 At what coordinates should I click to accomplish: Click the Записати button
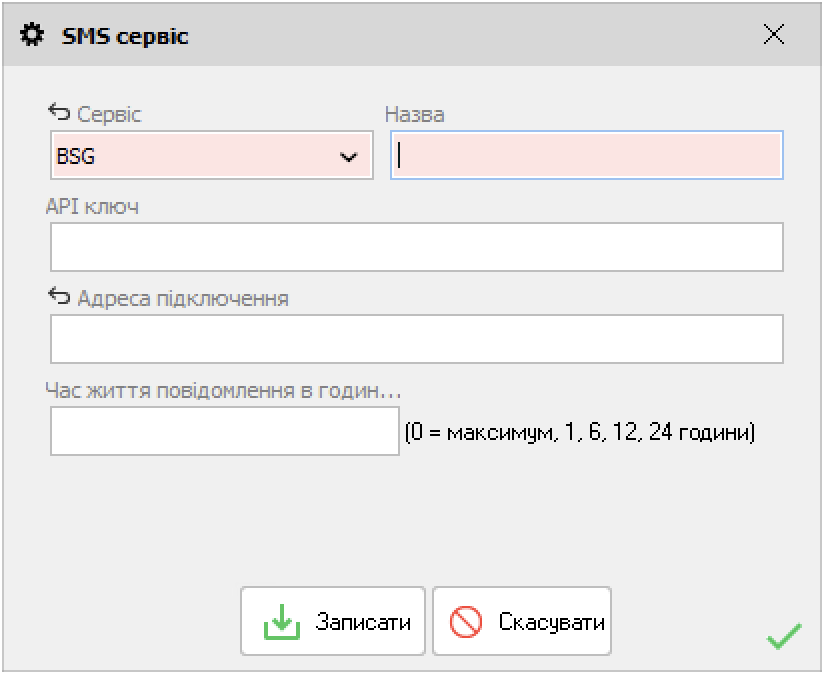[x=333, y=621]
